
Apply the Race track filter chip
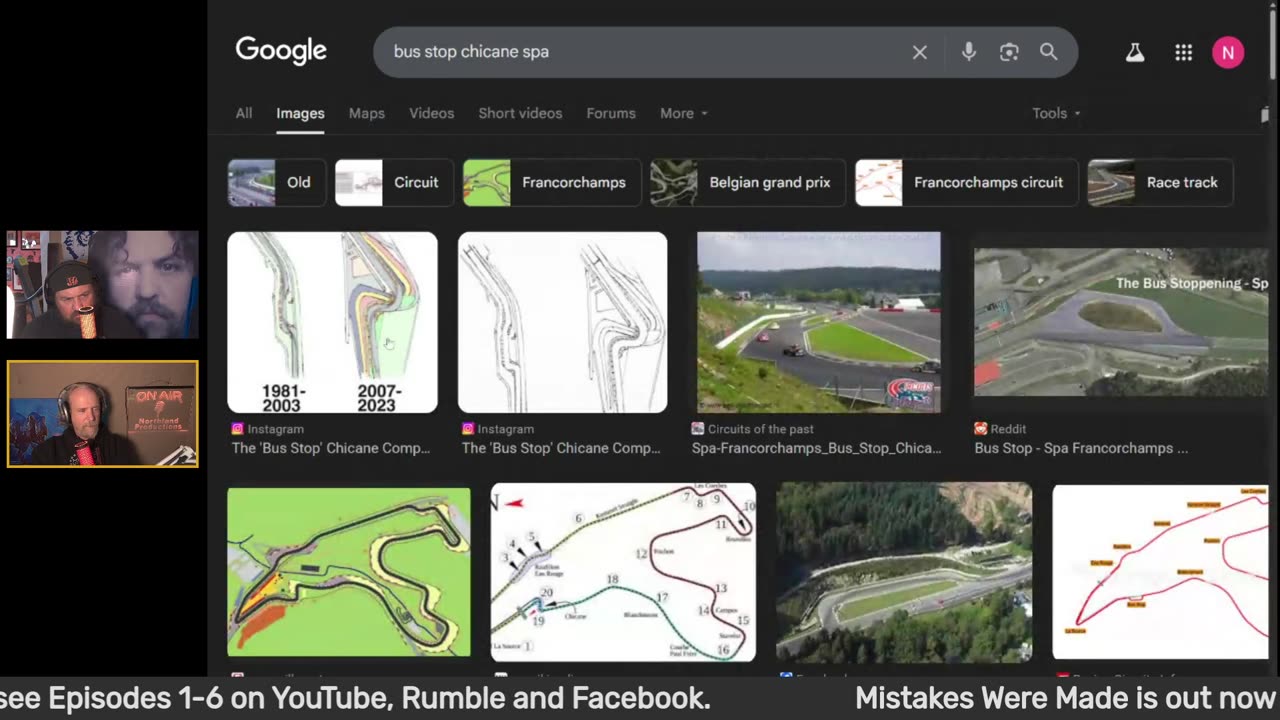1160,182
